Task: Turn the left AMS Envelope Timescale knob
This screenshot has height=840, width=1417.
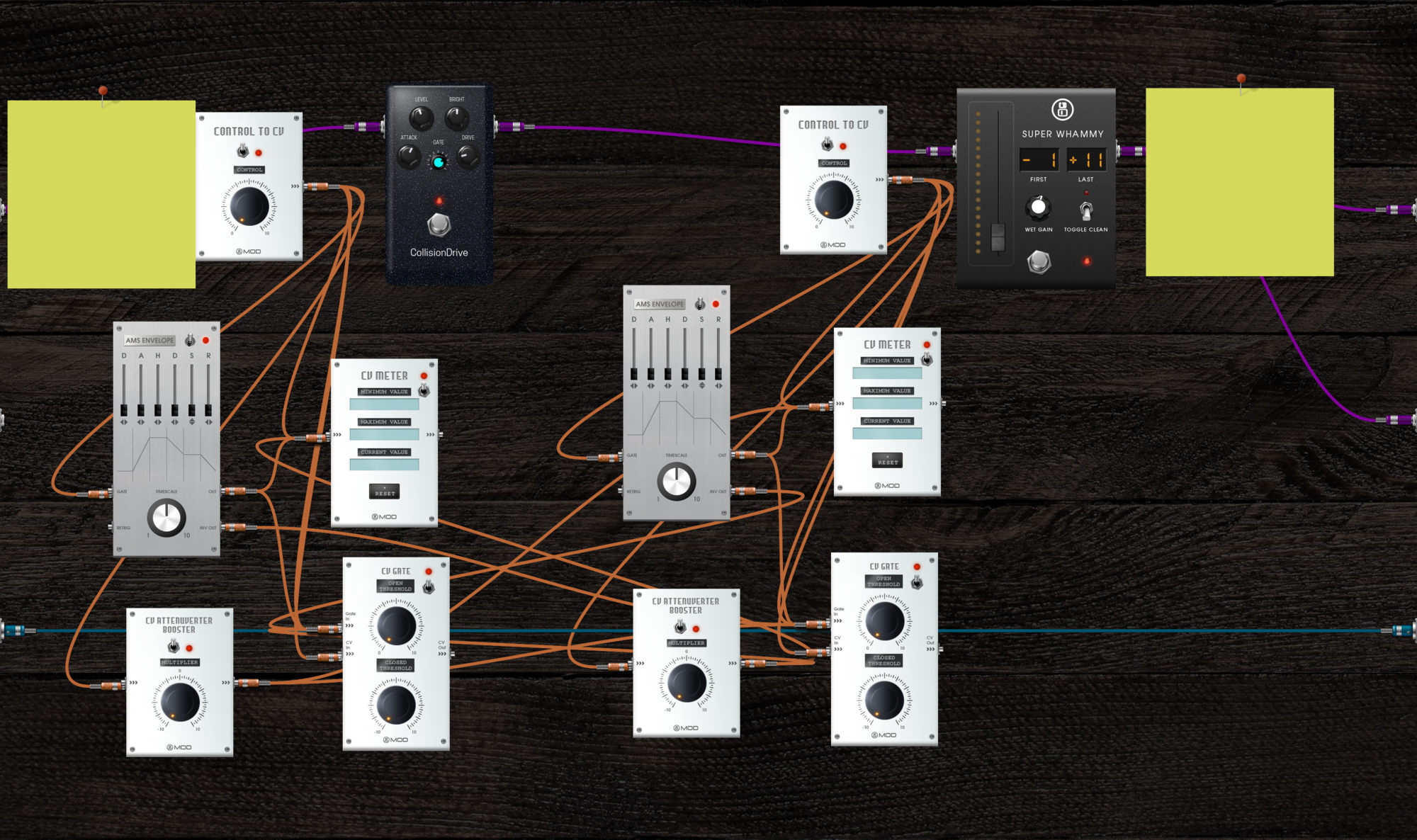Action: [166, 518]
